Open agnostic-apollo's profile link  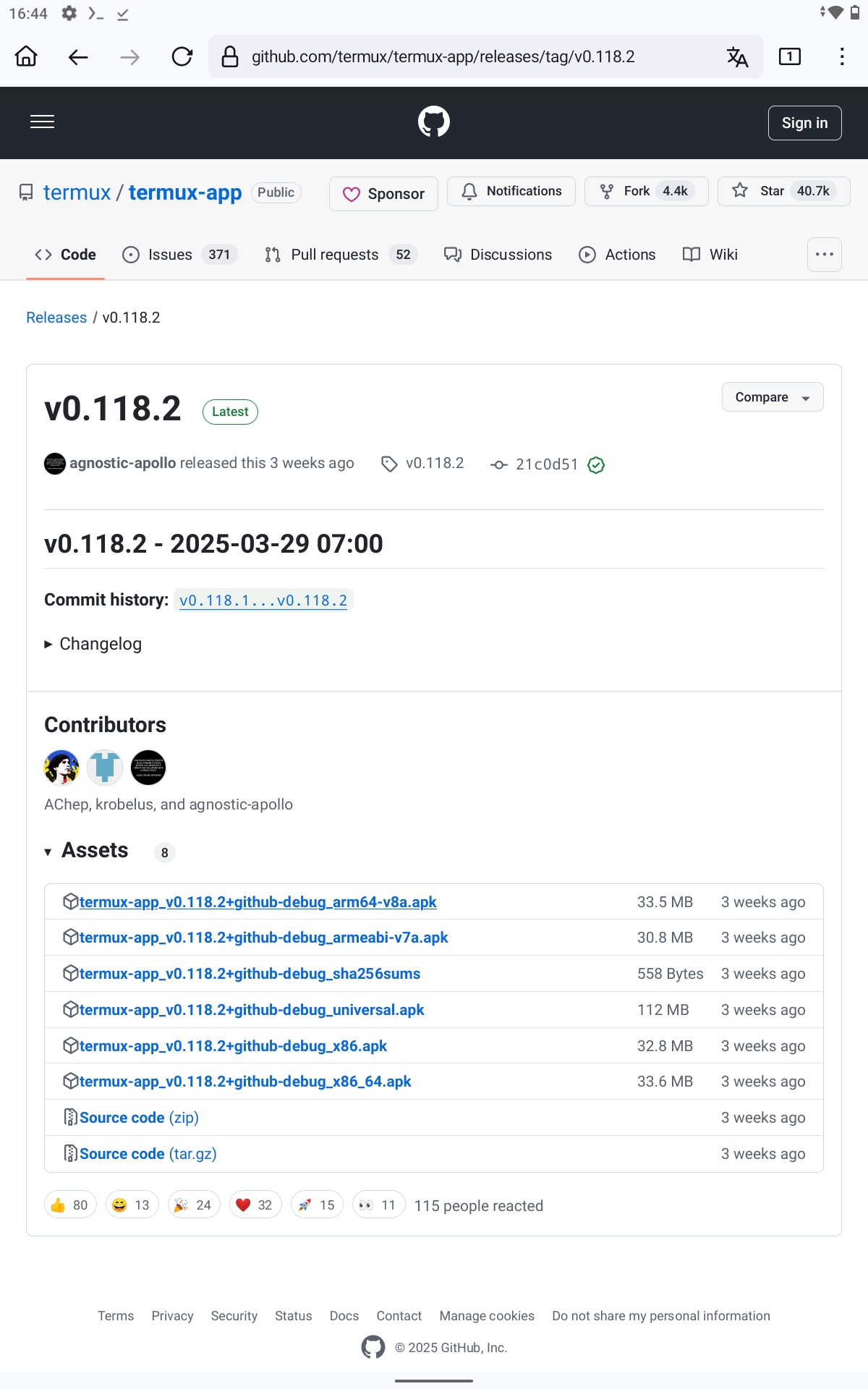point(123,463)
